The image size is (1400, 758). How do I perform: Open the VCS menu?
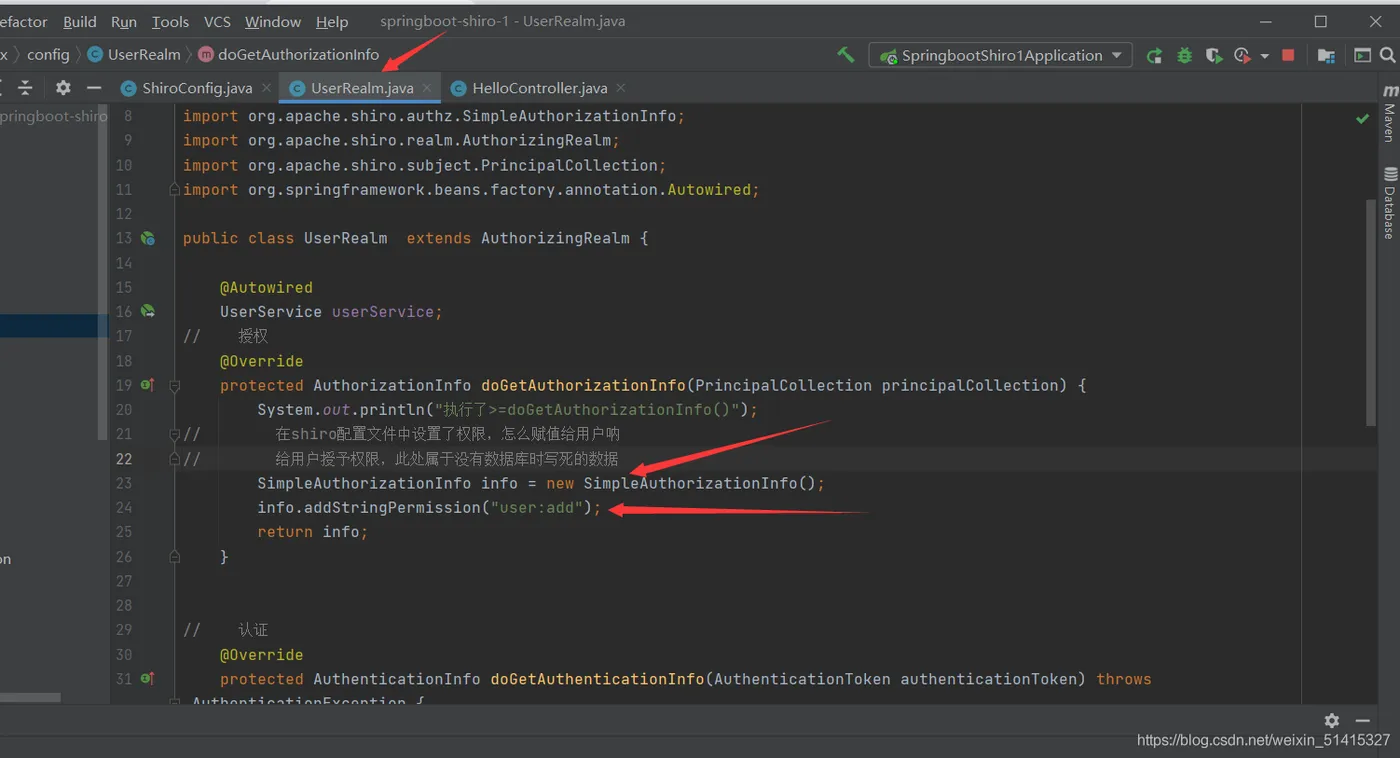click(217, 21)
